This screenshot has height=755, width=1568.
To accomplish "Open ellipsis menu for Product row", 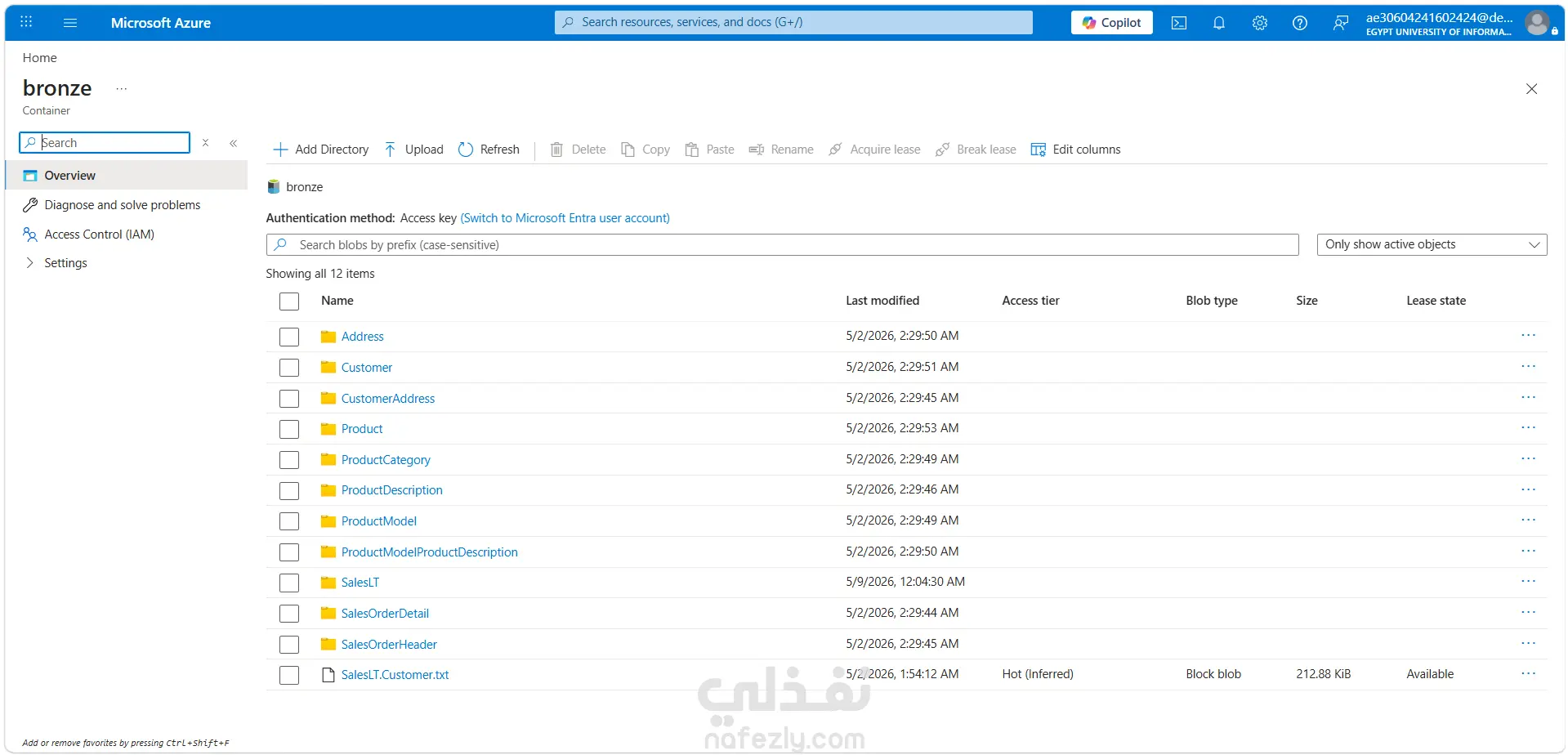I will [1528, 428].
